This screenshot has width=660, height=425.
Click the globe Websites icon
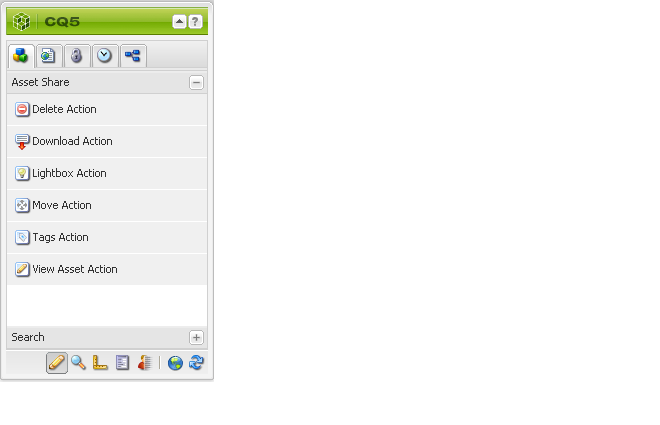(x=175, y=363)
